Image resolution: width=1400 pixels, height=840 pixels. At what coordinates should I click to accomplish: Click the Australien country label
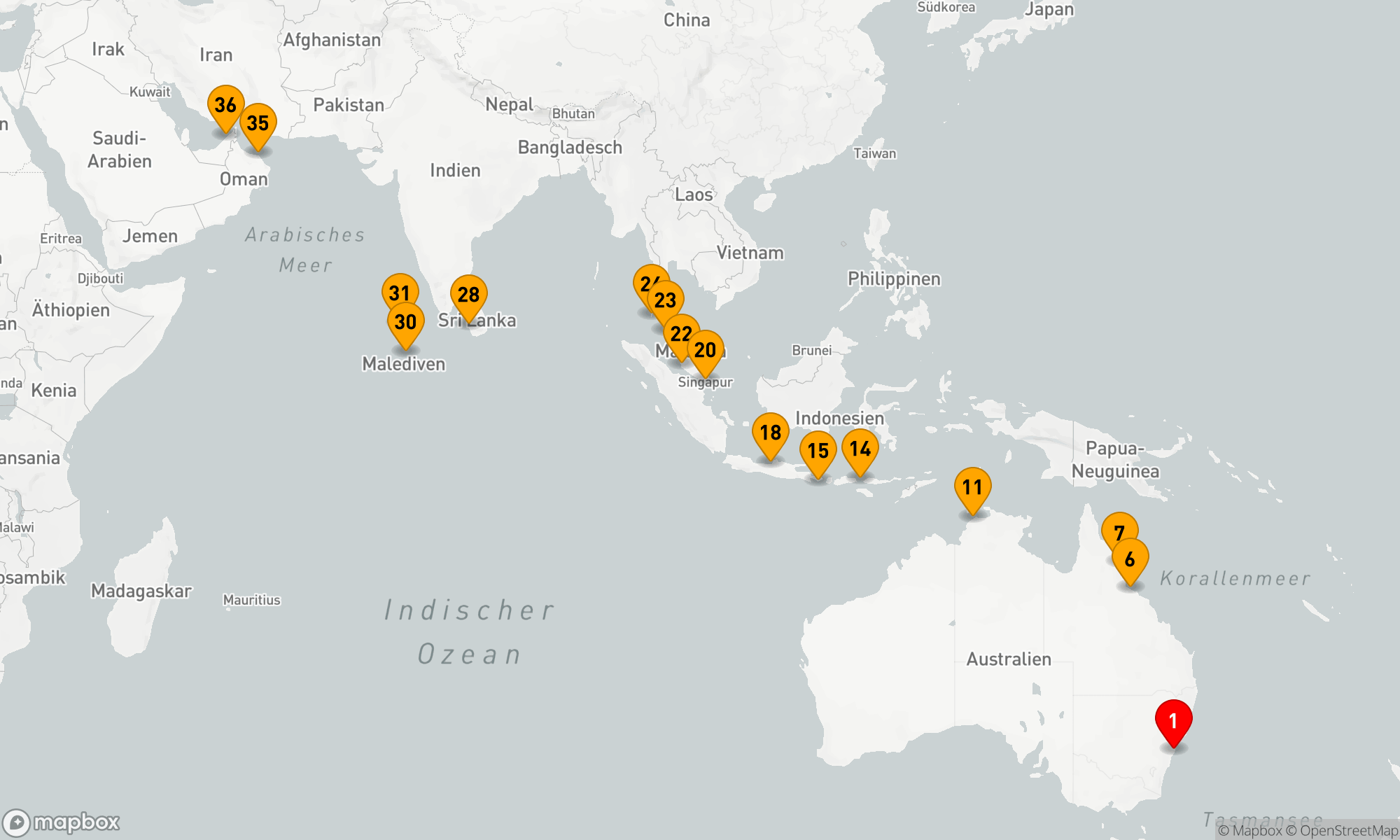click(x=1008, y=659)
